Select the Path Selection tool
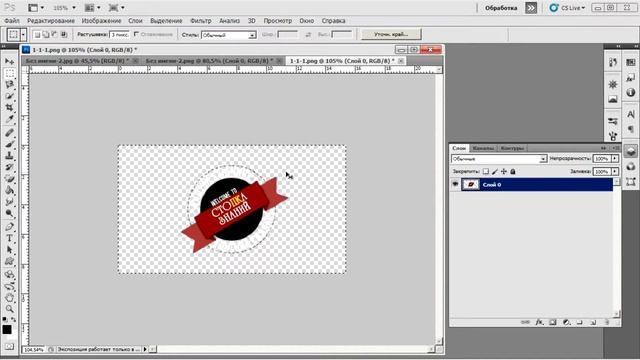640x360 pixels. click(x=9, y=249)
